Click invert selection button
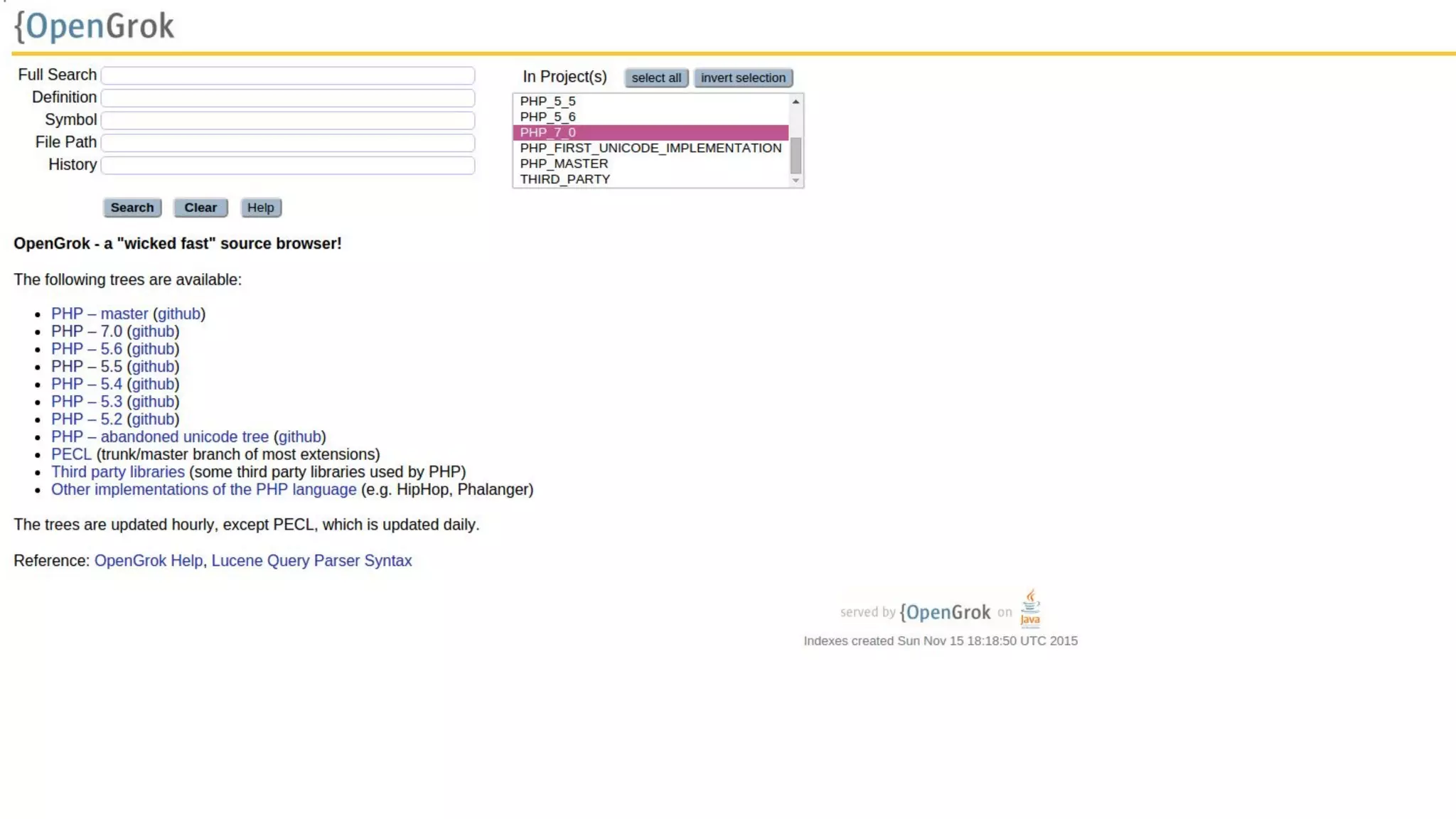The image size is (1456, 819). [x=743, y=77]
